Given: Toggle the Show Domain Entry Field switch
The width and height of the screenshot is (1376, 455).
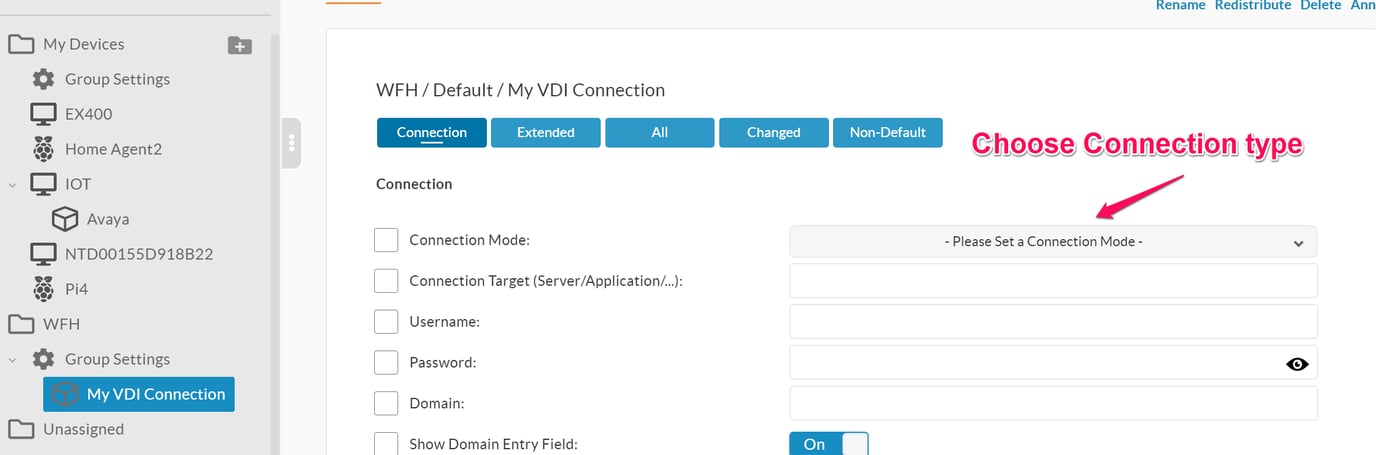Looking at the screenshot, I should (x=829, y=443).
